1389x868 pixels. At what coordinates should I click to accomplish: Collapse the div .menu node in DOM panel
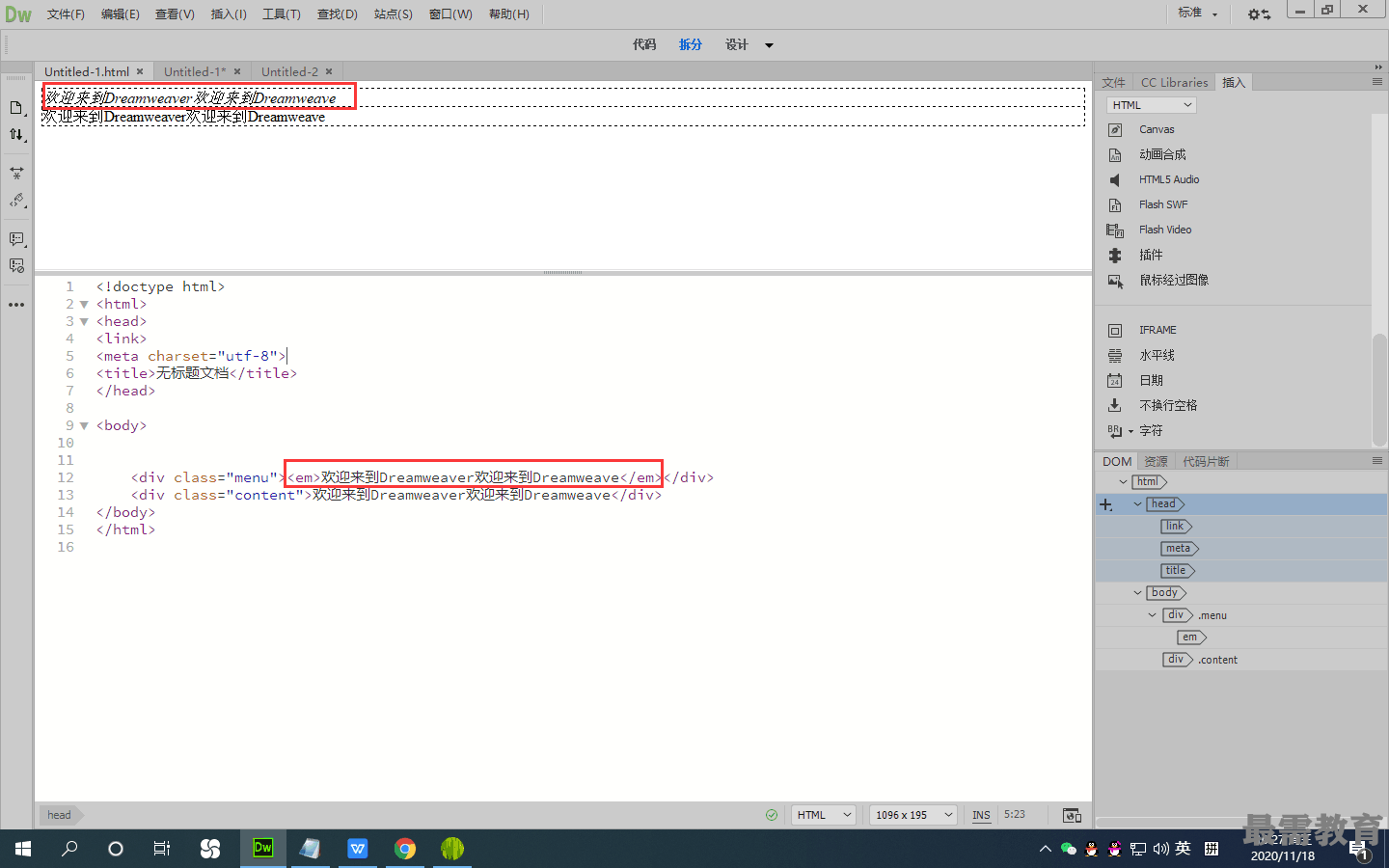(x=1152, y=615)
